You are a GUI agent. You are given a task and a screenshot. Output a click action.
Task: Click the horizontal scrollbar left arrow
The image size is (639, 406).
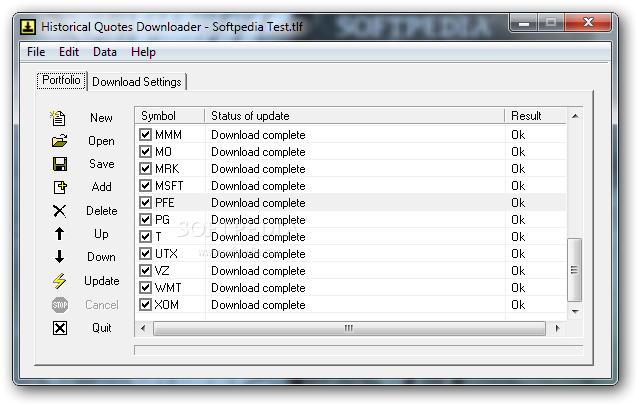[143, 328]
